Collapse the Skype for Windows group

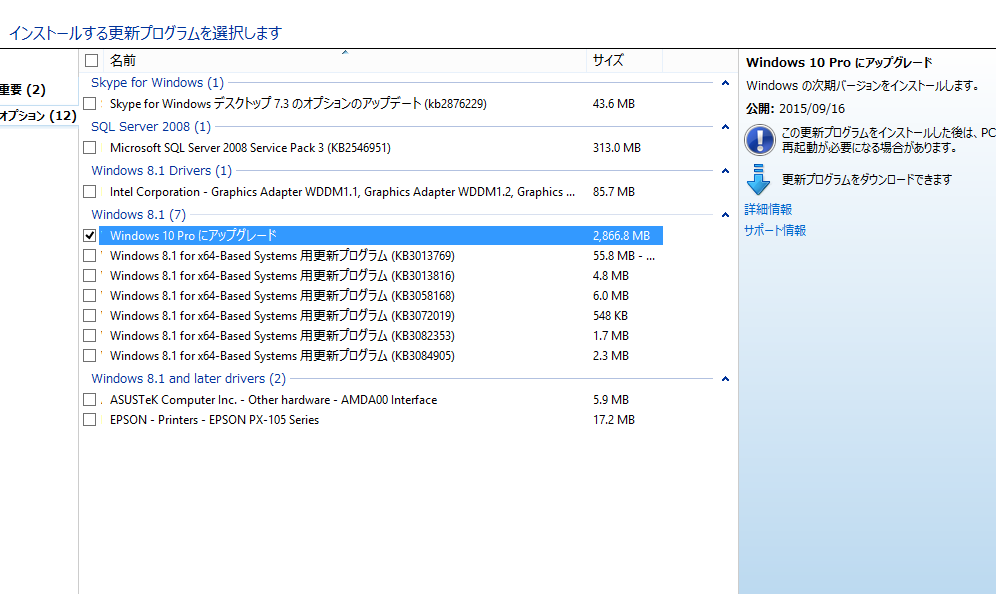coord(725,83)
